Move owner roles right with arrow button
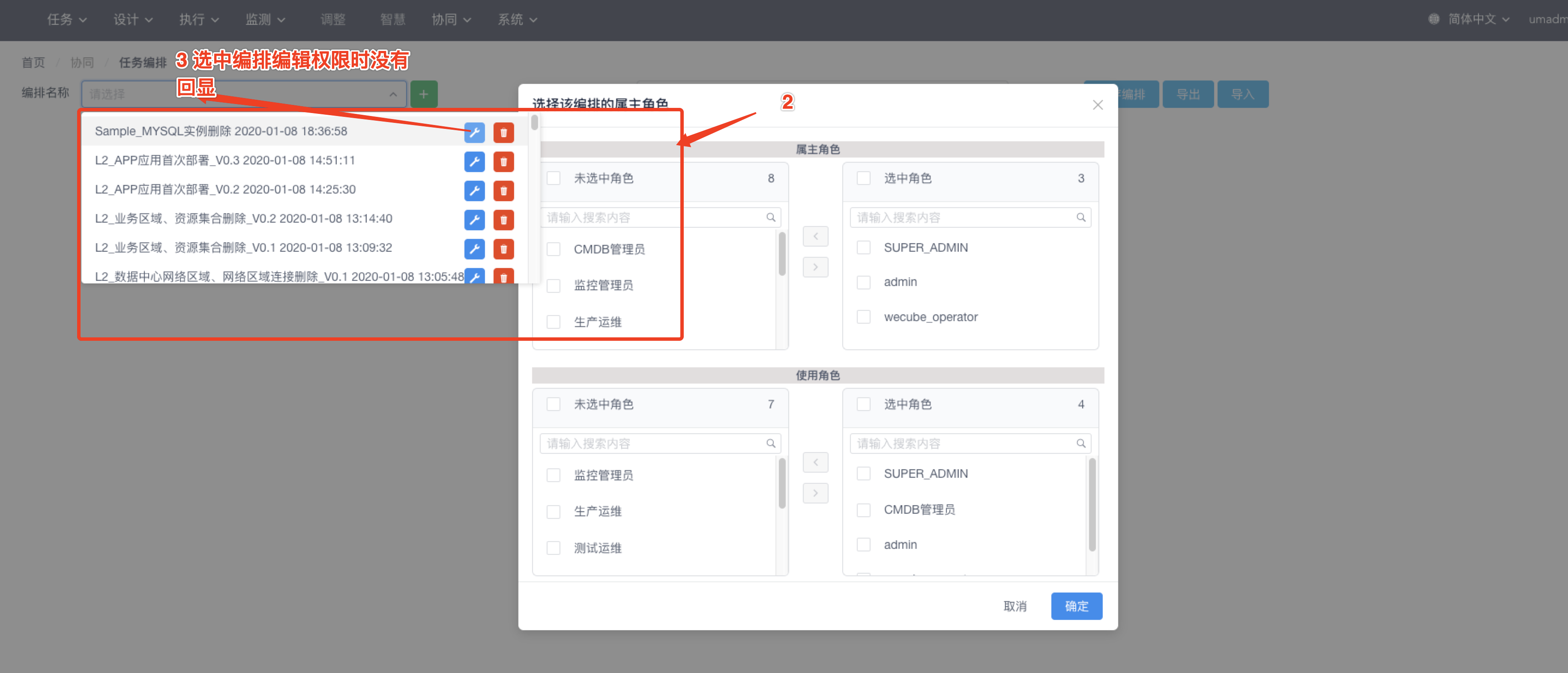 [815, 267]
